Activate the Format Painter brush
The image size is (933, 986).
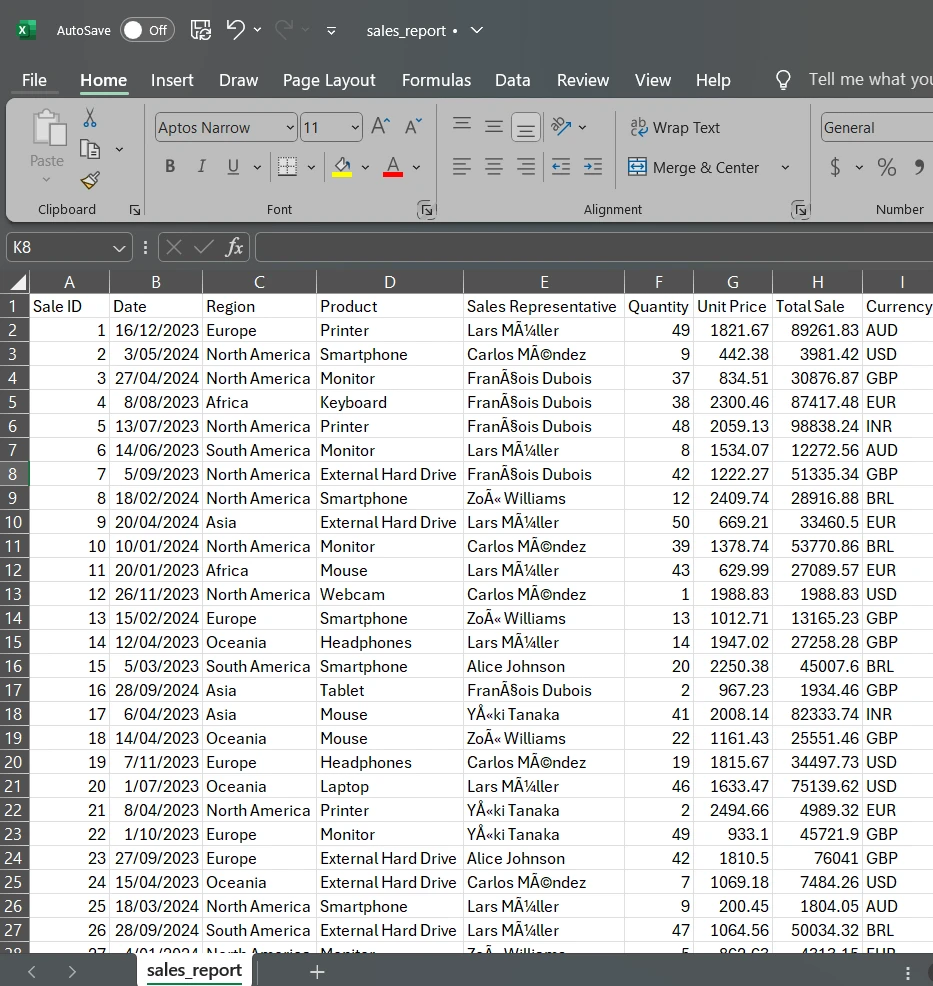[90, 180]
